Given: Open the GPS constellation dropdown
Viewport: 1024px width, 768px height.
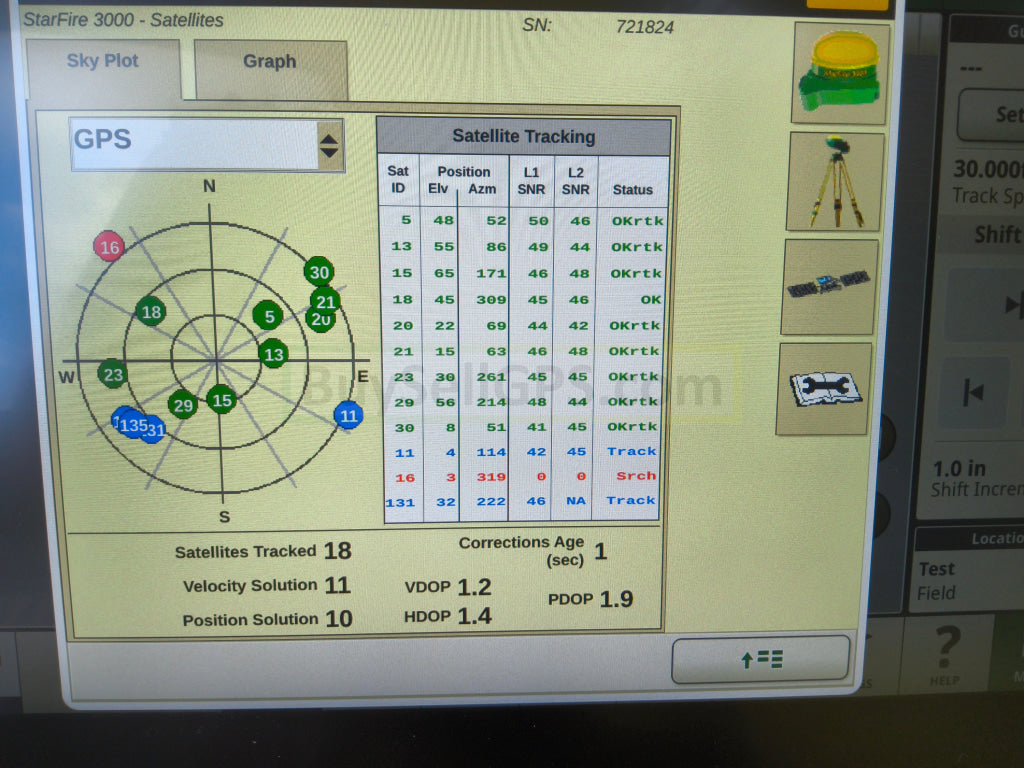Looking at the screenshot, I should pos(207,144).
